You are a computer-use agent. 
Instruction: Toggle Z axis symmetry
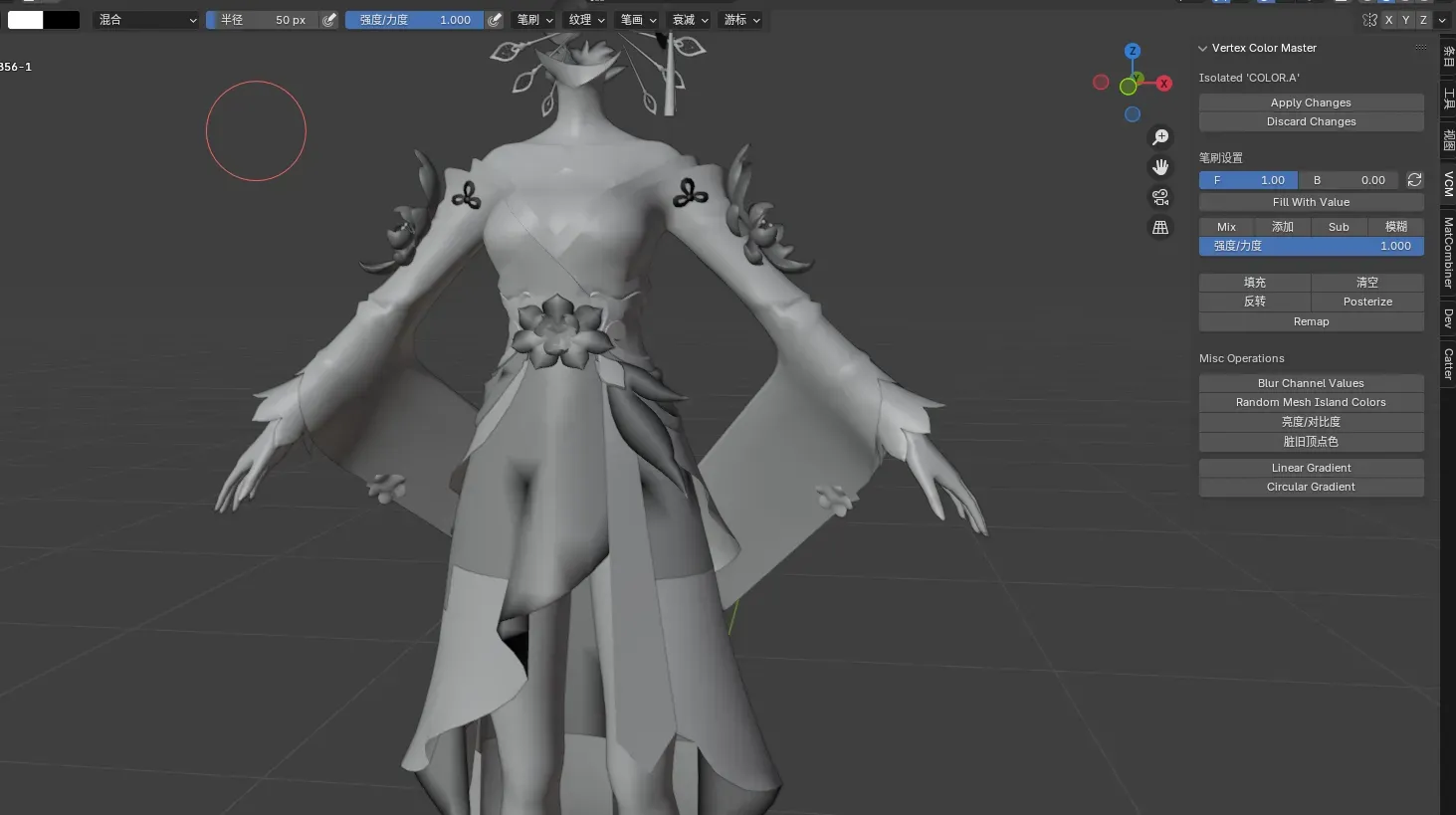[1423, 20]
